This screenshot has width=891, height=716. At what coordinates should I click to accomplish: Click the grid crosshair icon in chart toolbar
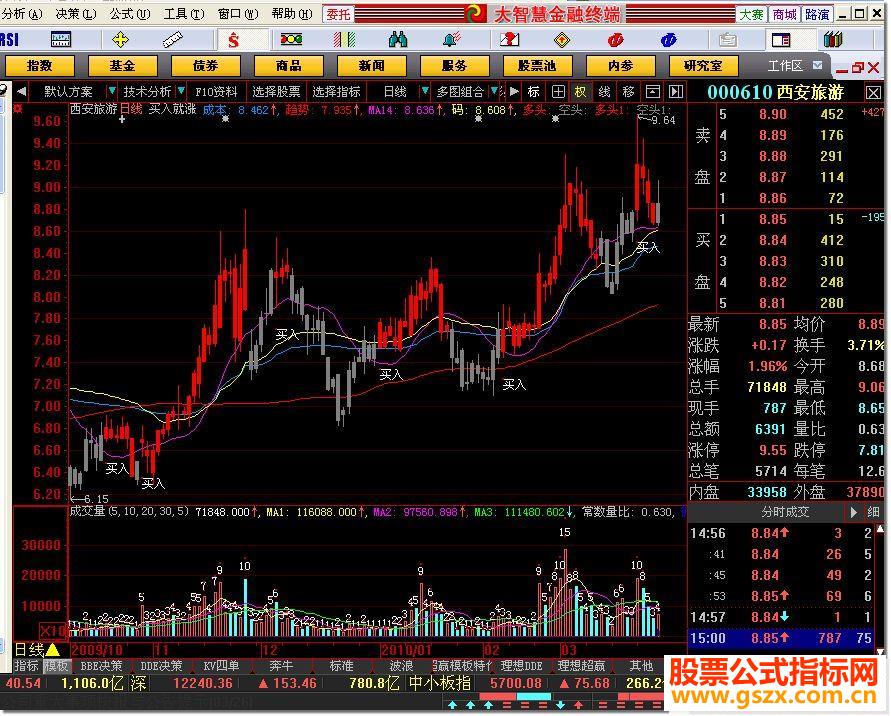558,91
